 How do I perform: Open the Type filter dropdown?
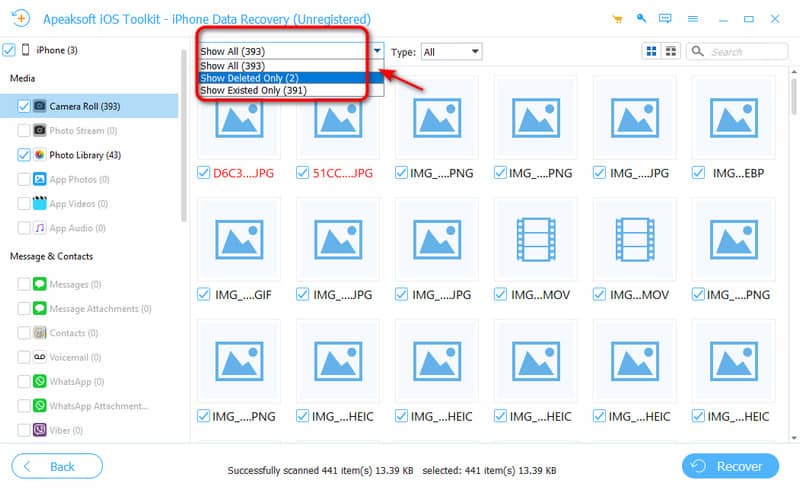point(451,51)
